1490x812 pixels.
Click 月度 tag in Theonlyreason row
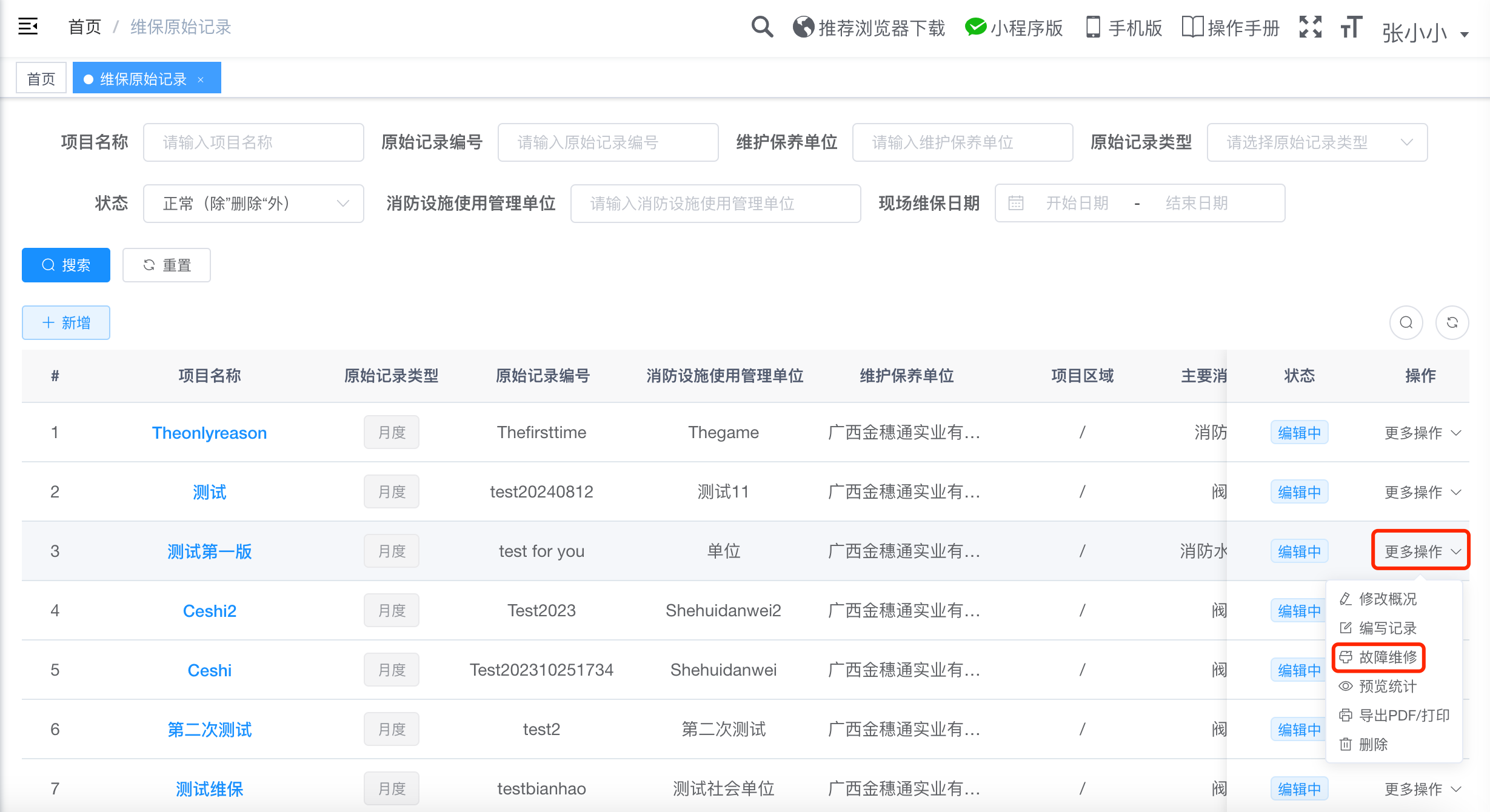(392, 432)
